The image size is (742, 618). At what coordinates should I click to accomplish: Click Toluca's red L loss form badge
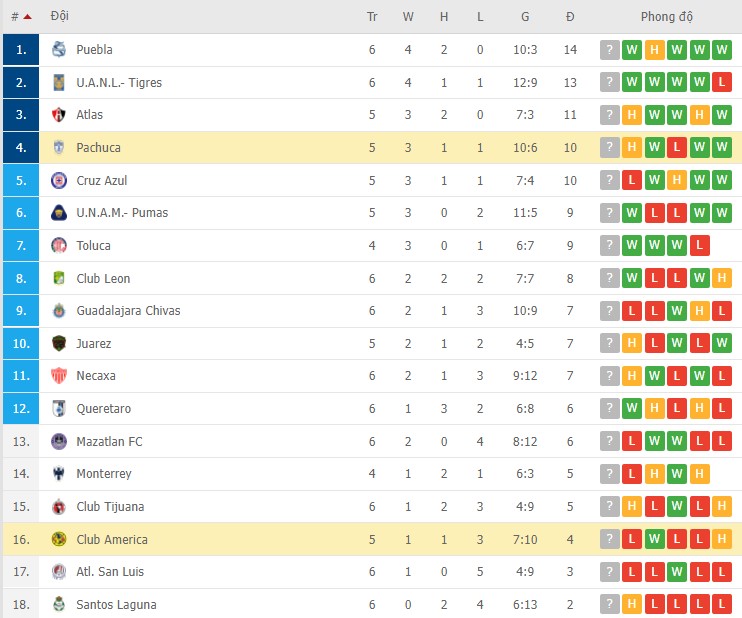(x=699, y=246)
